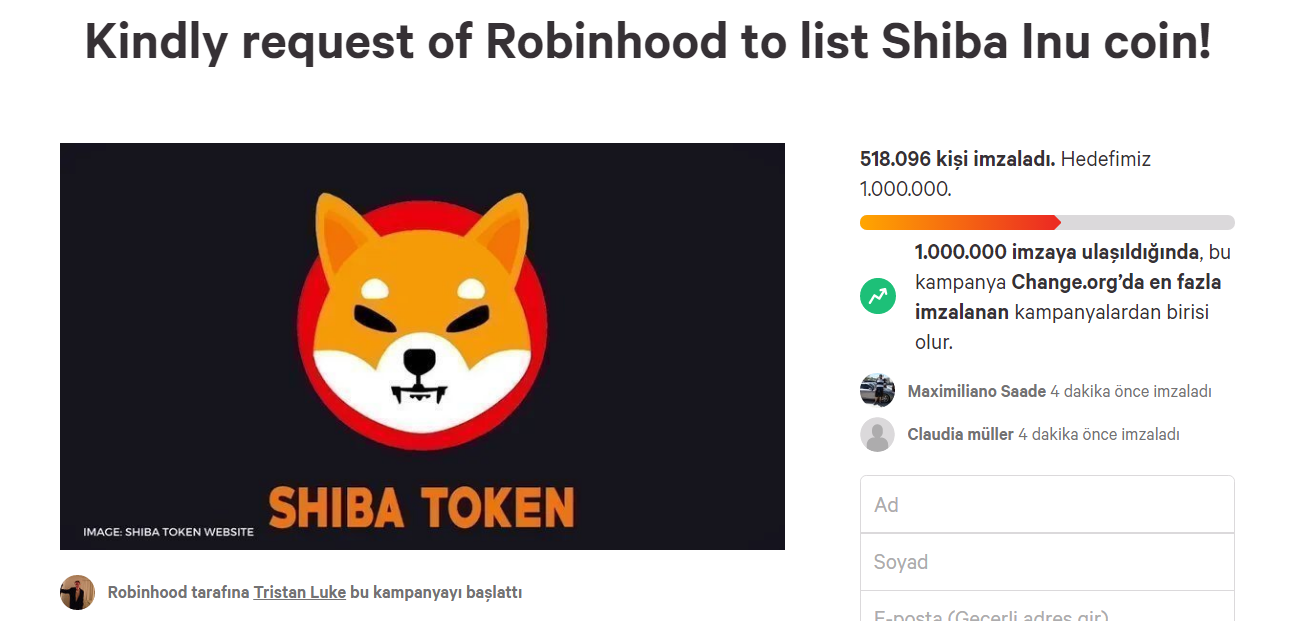1290x621 pixels.
Task: Click the Hedefimiz goal text
Action: point(1106,159)
